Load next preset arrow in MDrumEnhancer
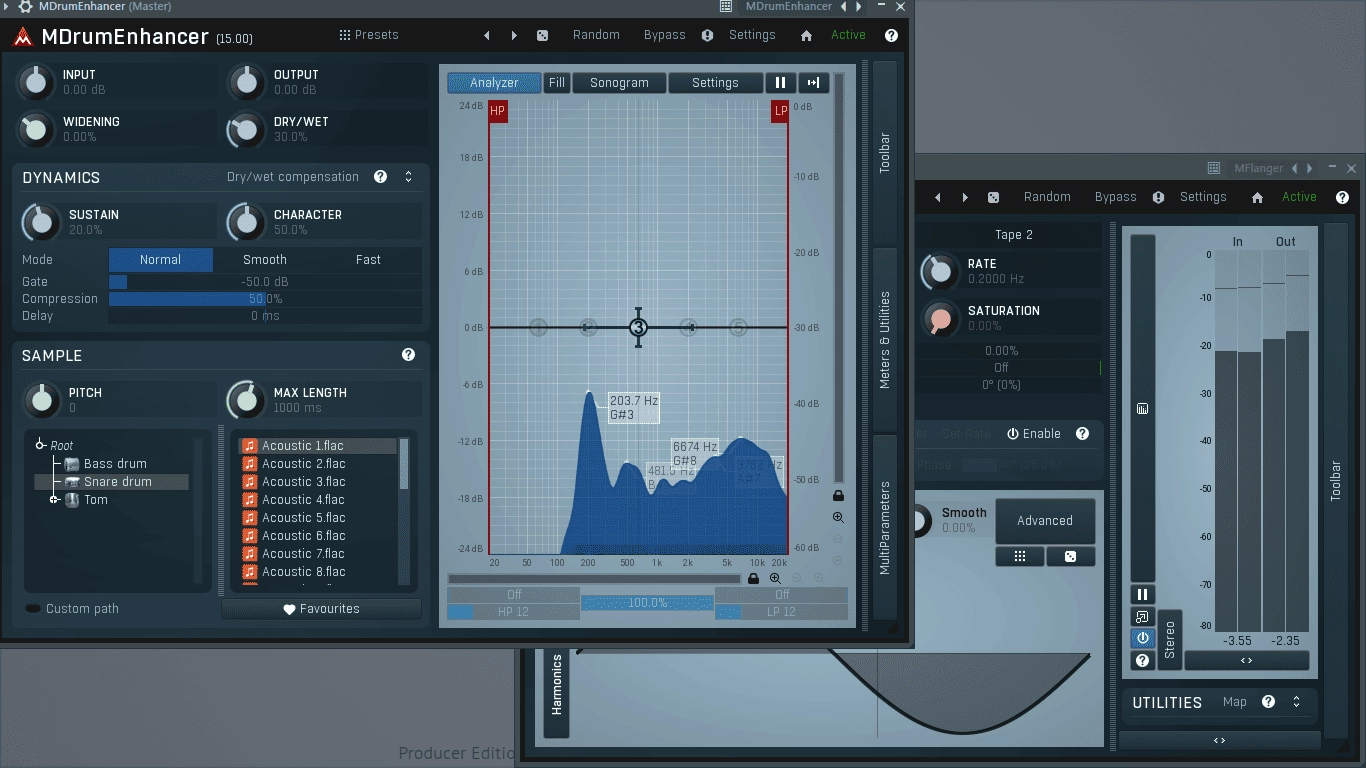The height and width of the screenshot is (768, 1366). 514,35
